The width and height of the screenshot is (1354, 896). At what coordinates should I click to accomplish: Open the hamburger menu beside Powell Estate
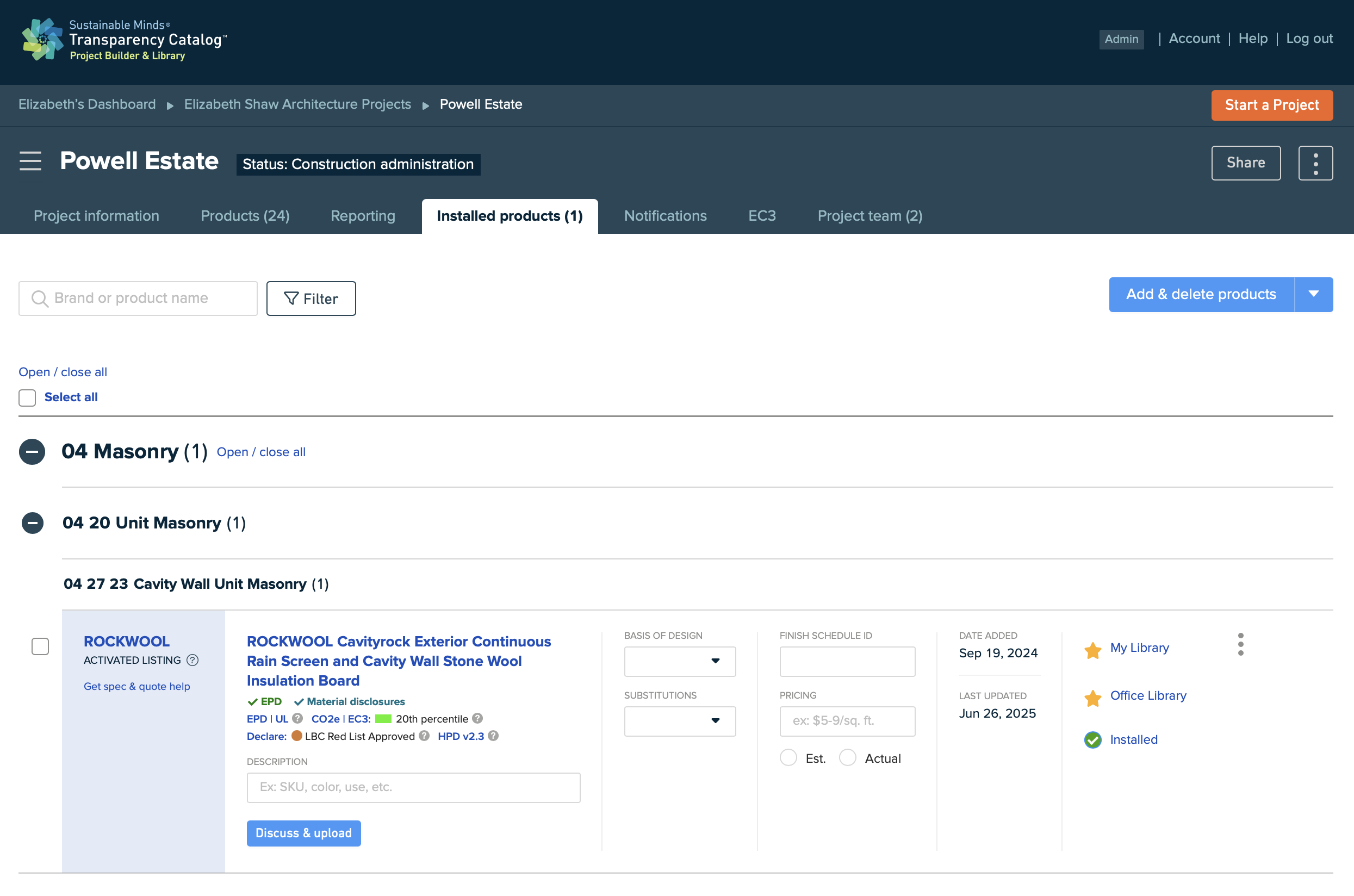(30, 161)
